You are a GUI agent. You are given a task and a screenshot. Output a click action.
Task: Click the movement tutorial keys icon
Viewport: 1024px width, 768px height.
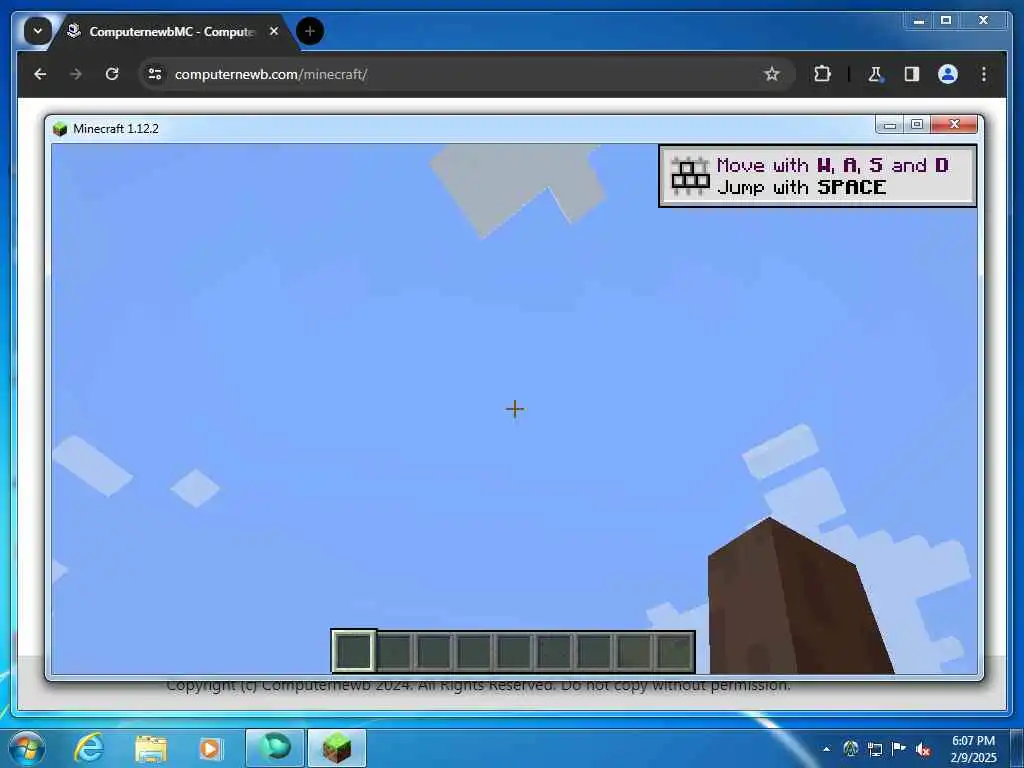click(690, 176)
